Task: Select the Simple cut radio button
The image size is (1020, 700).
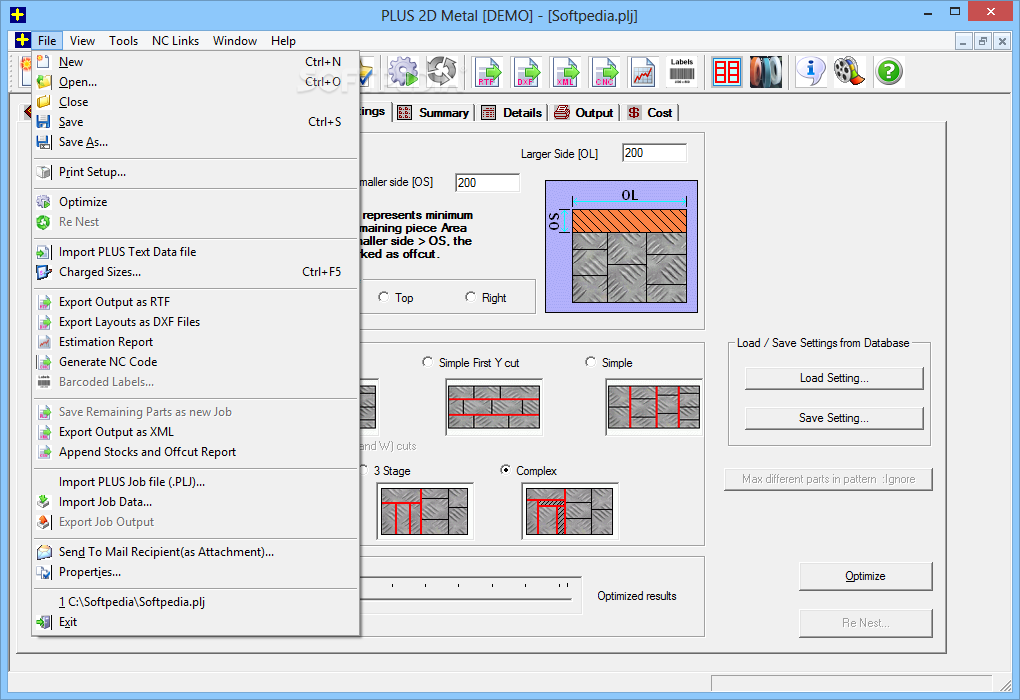Action: point(591,362)
